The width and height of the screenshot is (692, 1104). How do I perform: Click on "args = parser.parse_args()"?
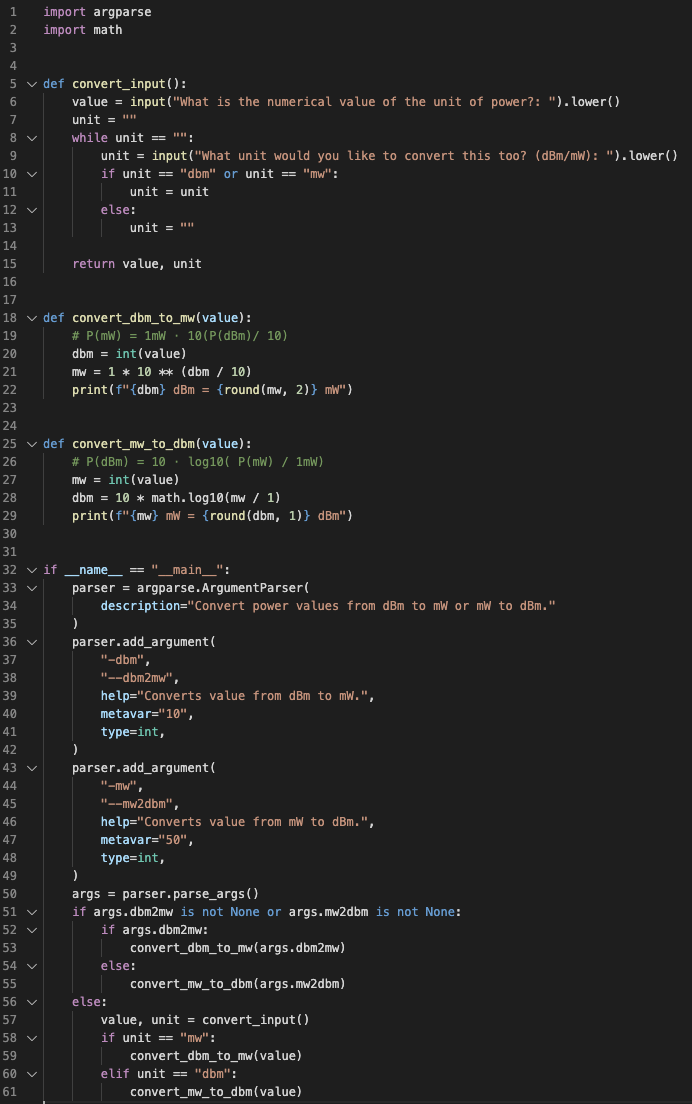tap(165, 894)
